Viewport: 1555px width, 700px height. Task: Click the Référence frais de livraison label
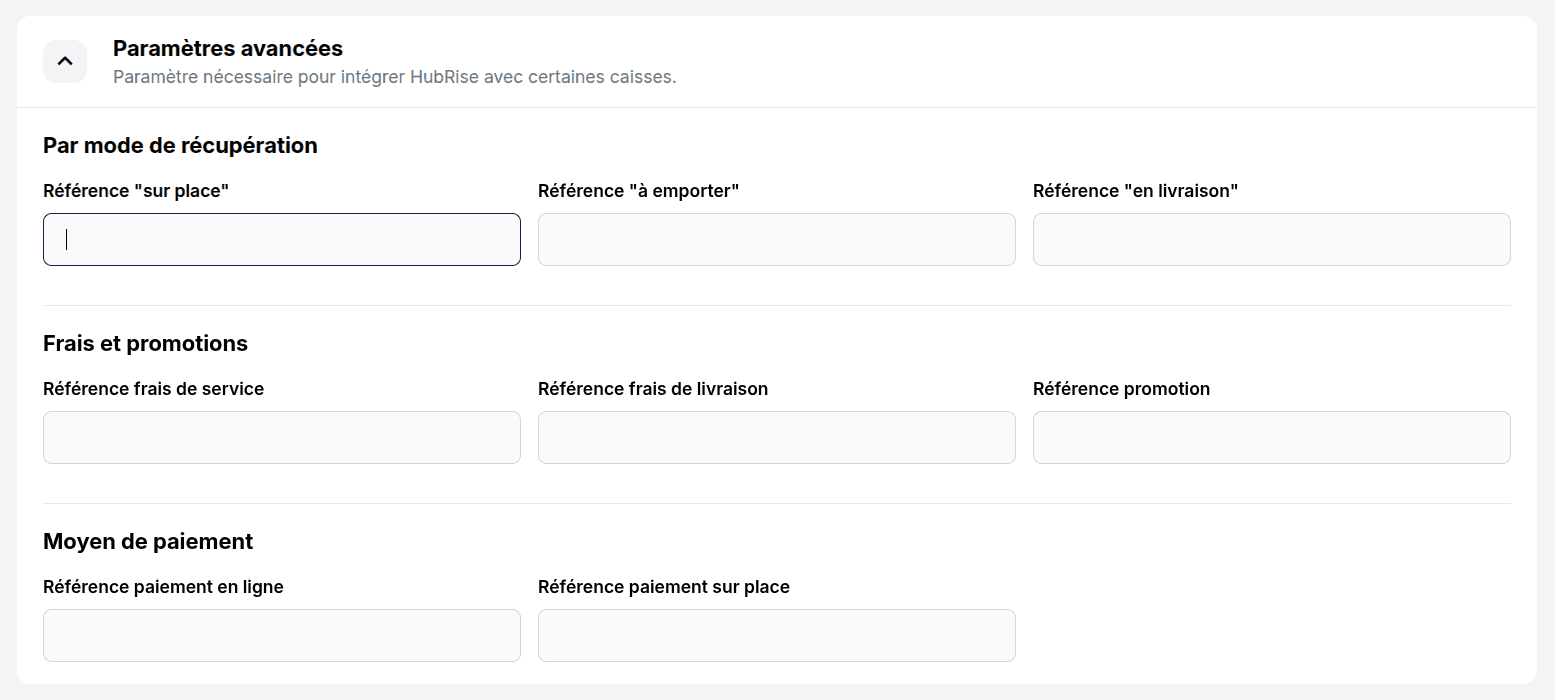[x=653, y=389]
